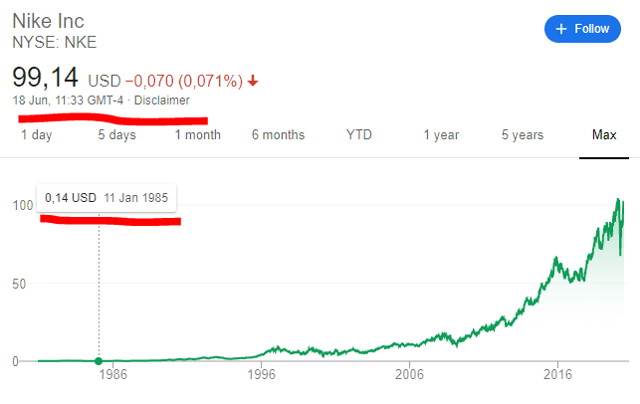The height and width of the screenshot is (404, 640).
Task: Click the green data point marker
Action: coord(98,361)
